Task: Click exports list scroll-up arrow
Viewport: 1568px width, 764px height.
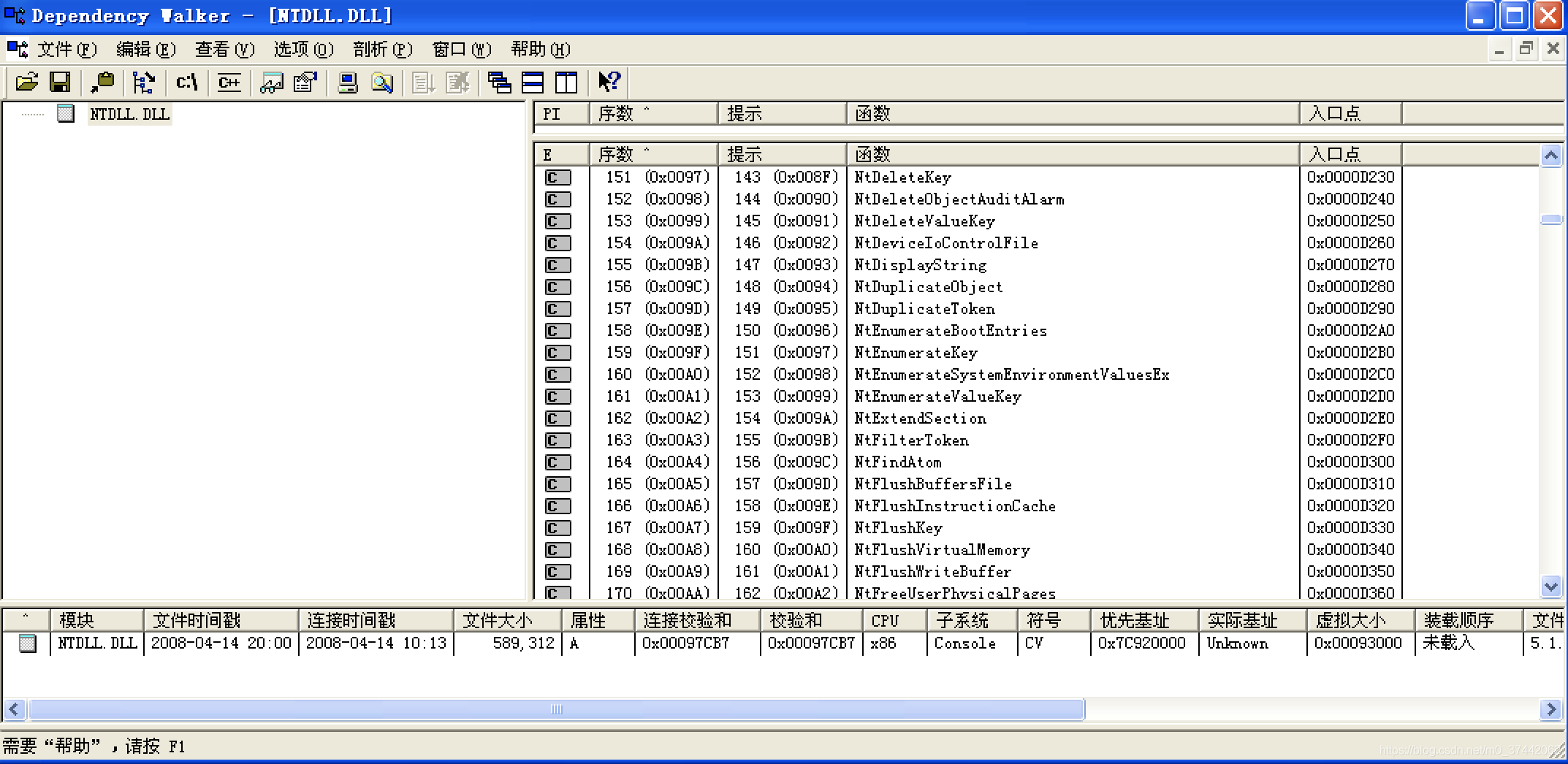Action: pyautogui.click(x=1551, y=156)
